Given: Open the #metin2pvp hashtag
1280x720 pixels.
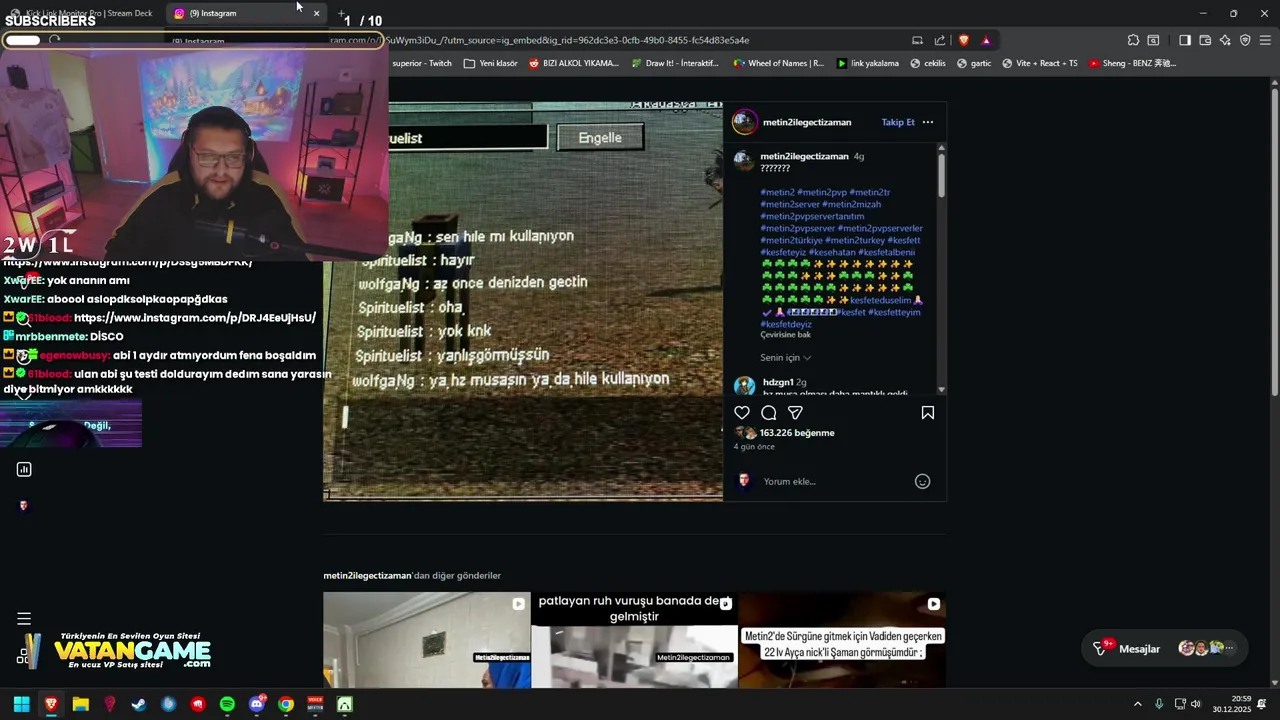Looking at the screenshot, I should pos(823,192).
